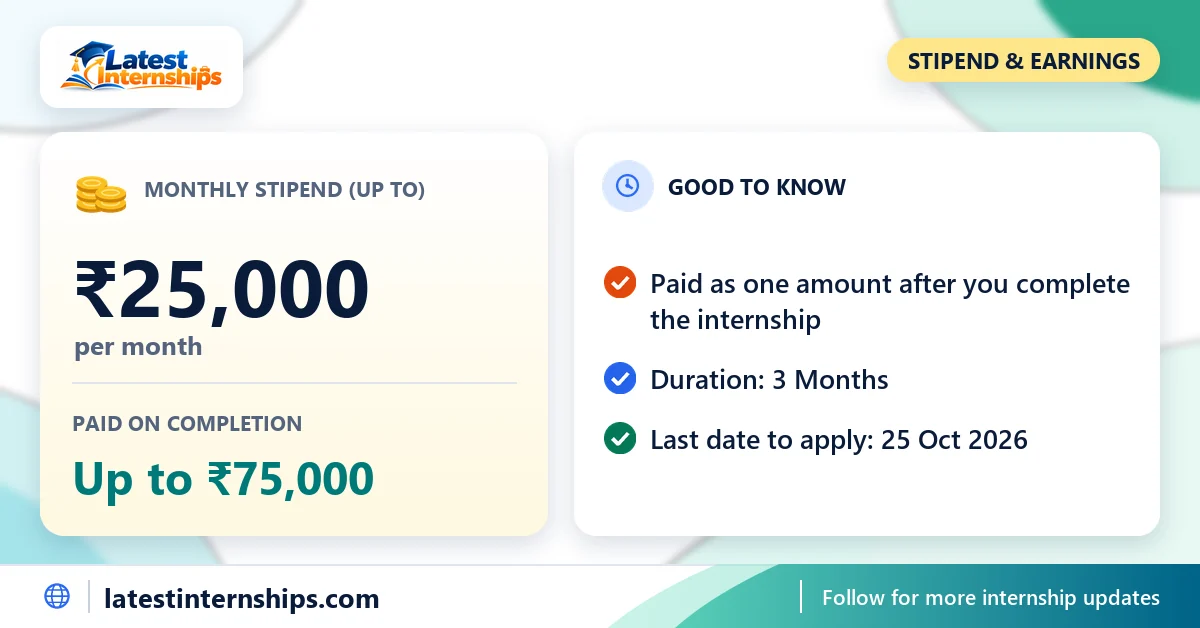Viewport: 1200px width, 628px height.
Task: Click the orange checkmark beside paid amount
Action: (620, 283)
